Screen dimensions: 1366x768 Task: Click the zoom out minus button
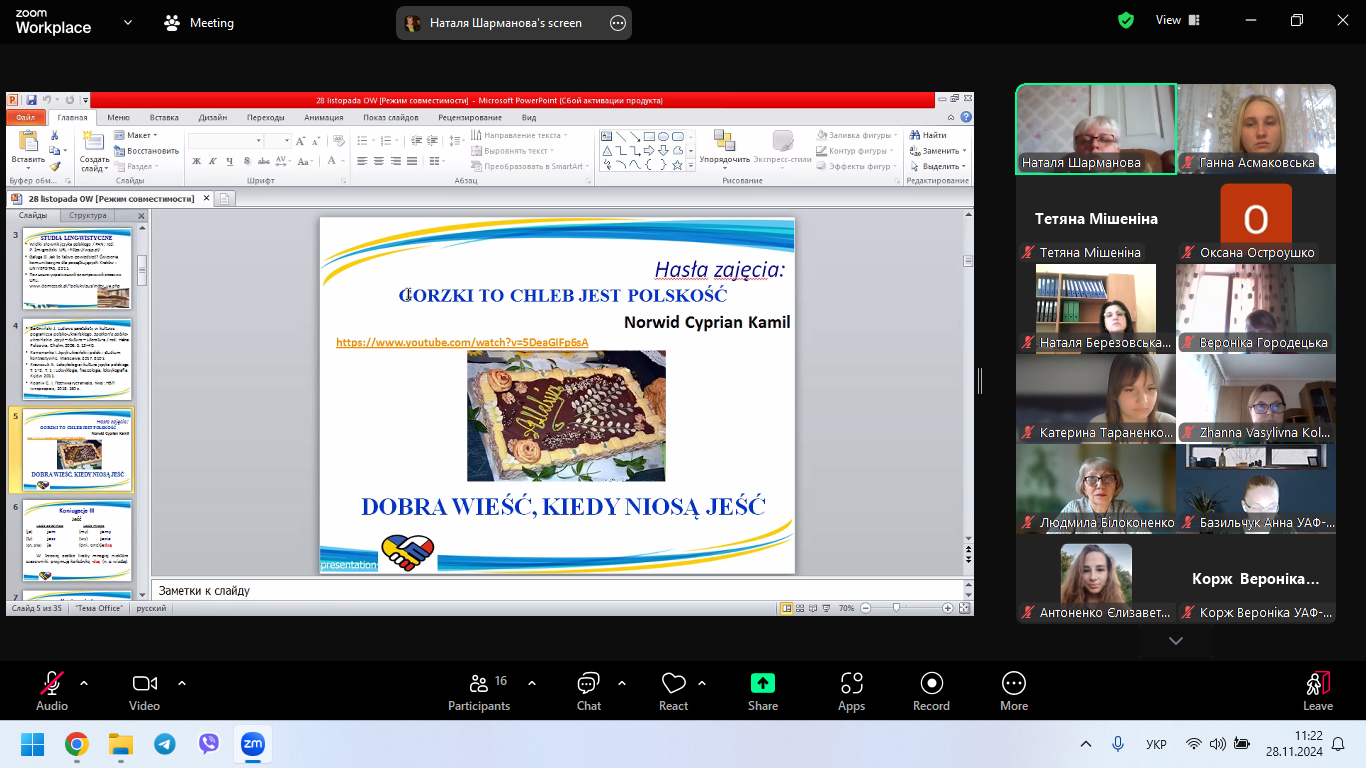point(866,608)
